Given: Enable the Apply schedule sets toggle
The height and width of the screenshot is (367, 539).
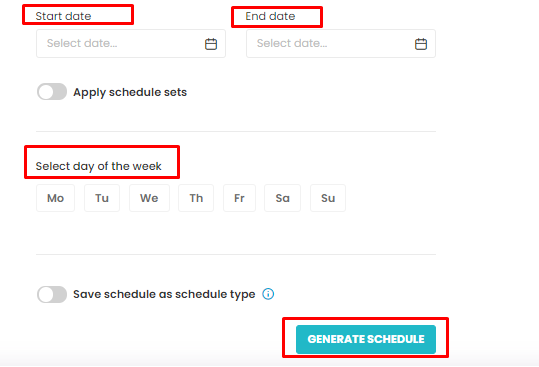Looking at the screenshot, I should [x=52, y=92].
